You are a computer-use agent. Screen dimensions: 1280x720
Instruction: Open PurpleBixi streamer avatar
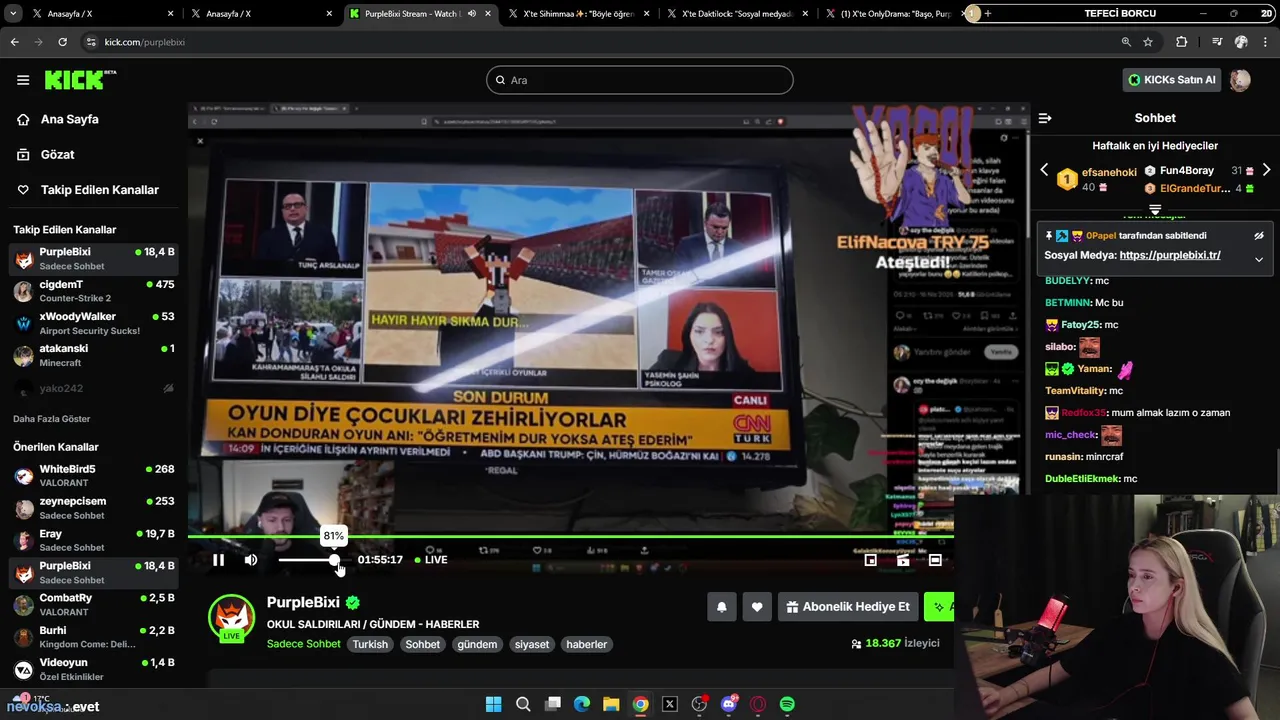click(231, 617)
